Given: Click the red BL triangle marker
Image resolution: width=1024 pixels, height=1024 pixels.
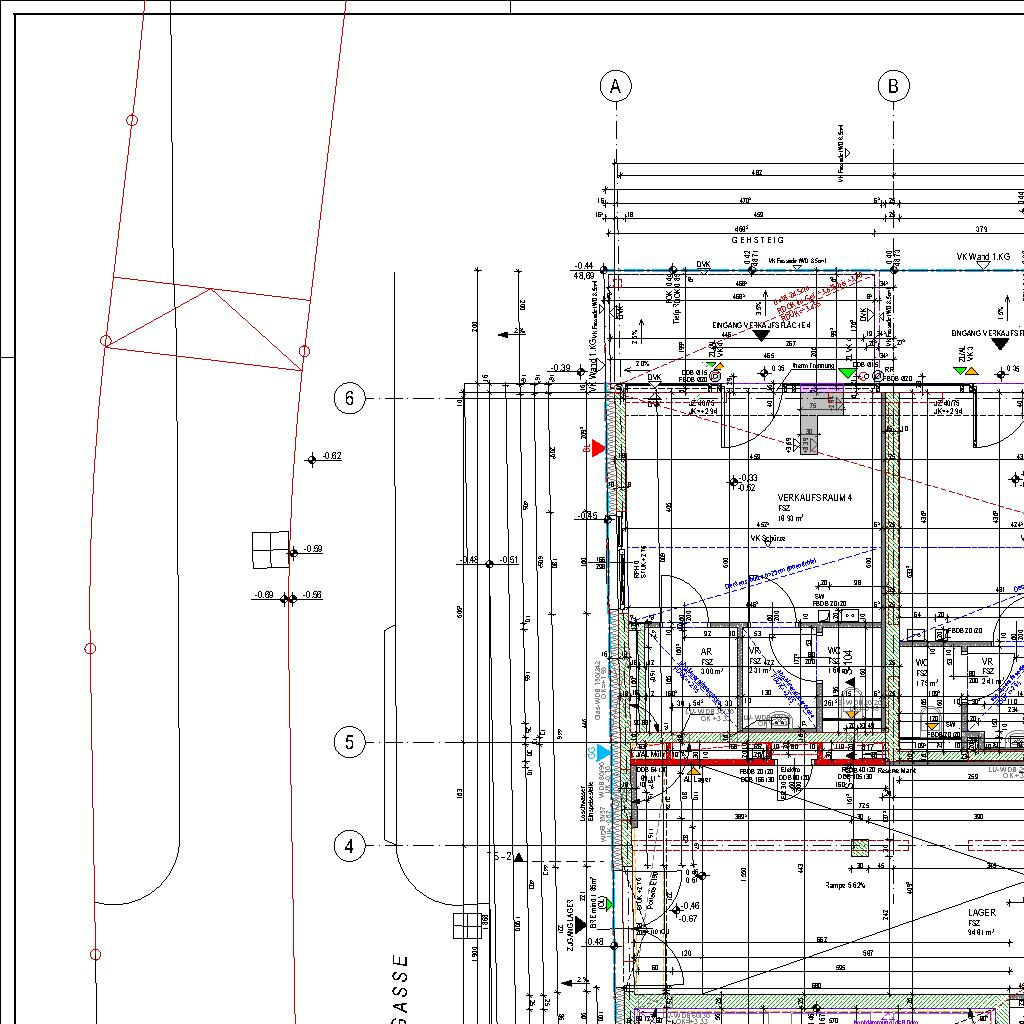Looking at the screenshot, I should click(x=598, y=448).
